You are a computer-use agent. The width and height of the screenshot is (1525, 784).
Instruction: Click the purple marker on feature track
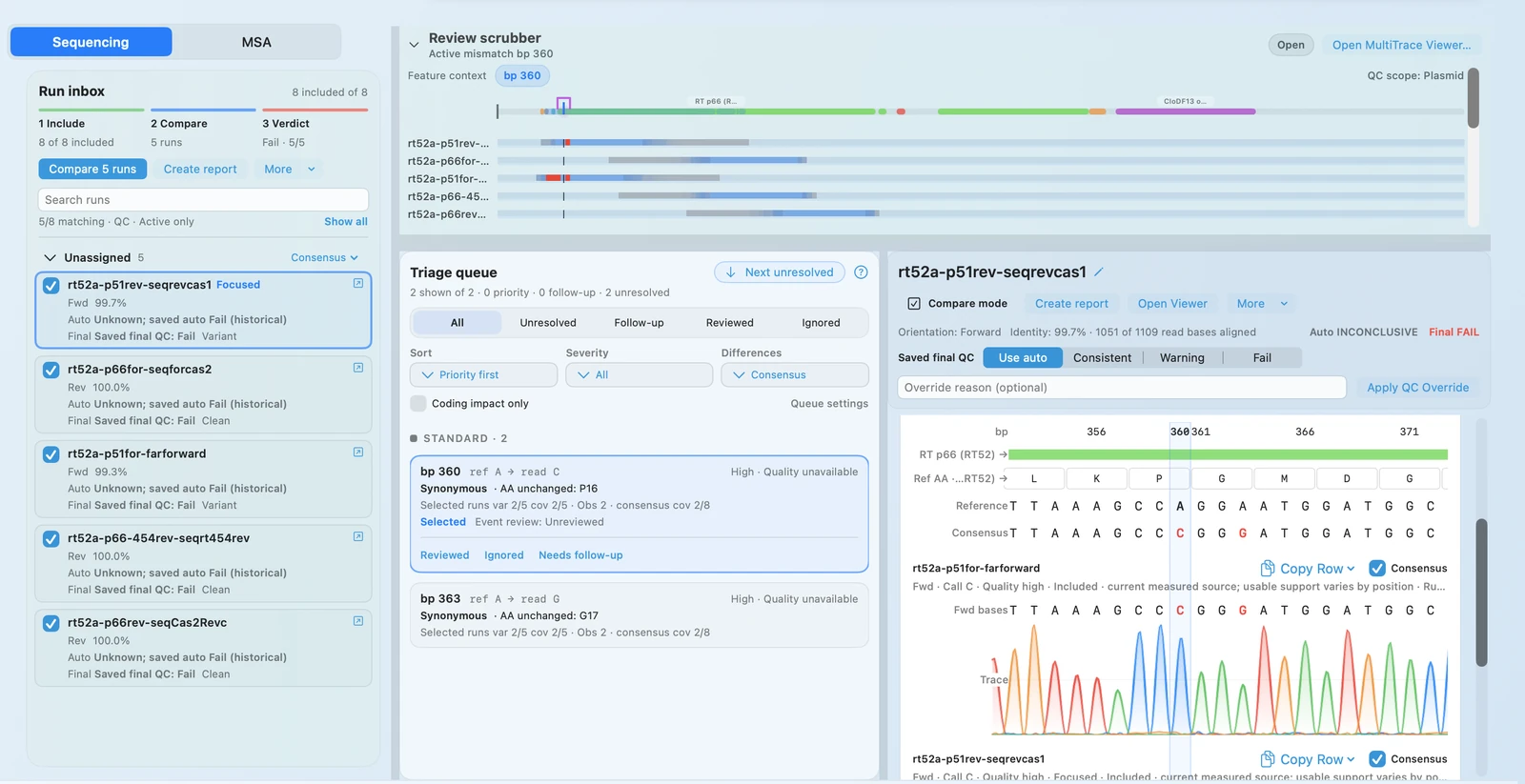[563, 103]
